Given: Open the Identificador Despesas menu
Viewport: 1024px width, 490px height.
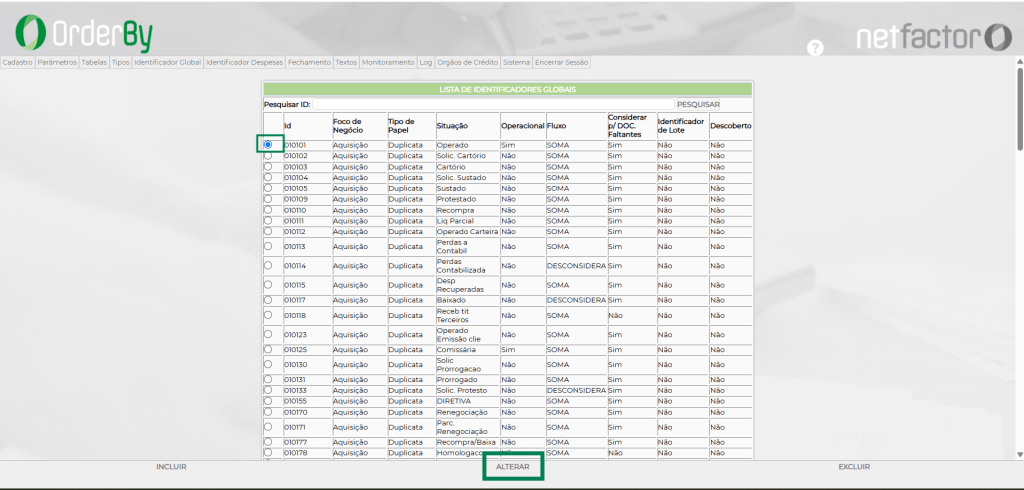Looking at the screenshot, I should (x=245, y=63).
